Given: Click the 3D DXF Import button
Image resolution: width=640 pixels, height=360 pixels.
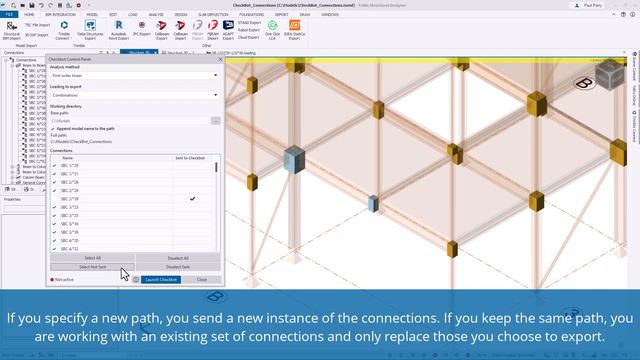Looking at the screenshot, I should [37, 35].
